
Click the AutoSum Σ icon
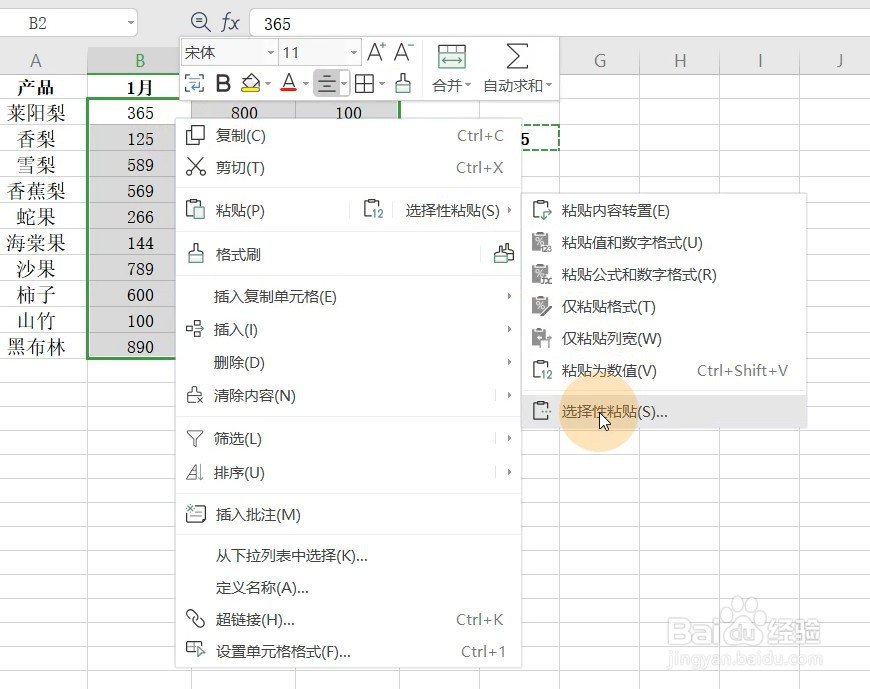pos(516,55)
